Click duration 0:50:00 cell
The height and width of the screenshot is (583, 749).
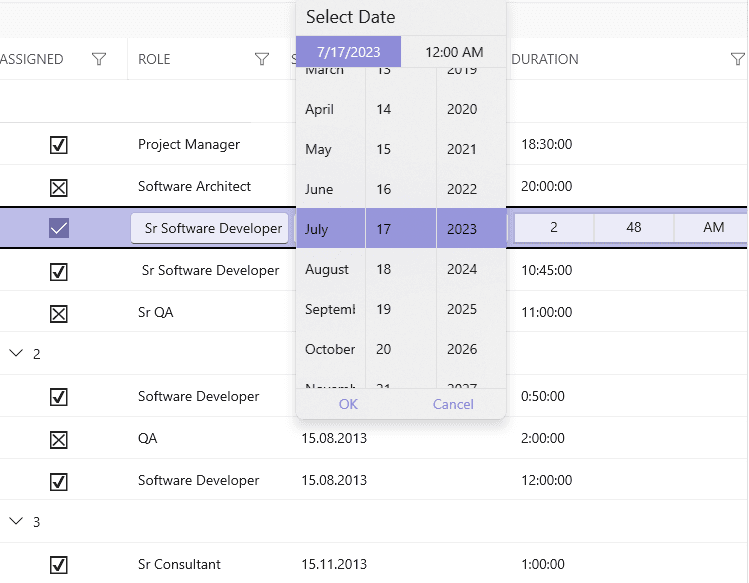[x=543, y=396]
